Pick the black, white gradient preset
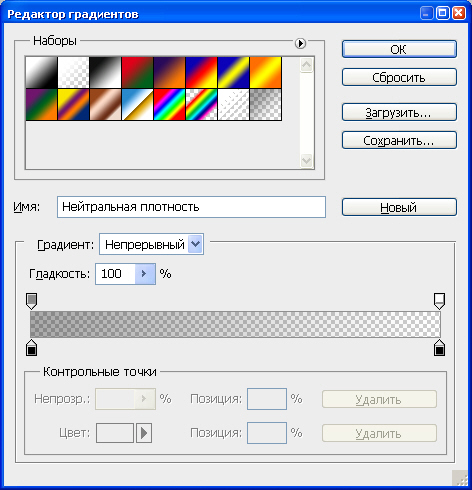Screen dimensions: 472x490 coord(106,72)
